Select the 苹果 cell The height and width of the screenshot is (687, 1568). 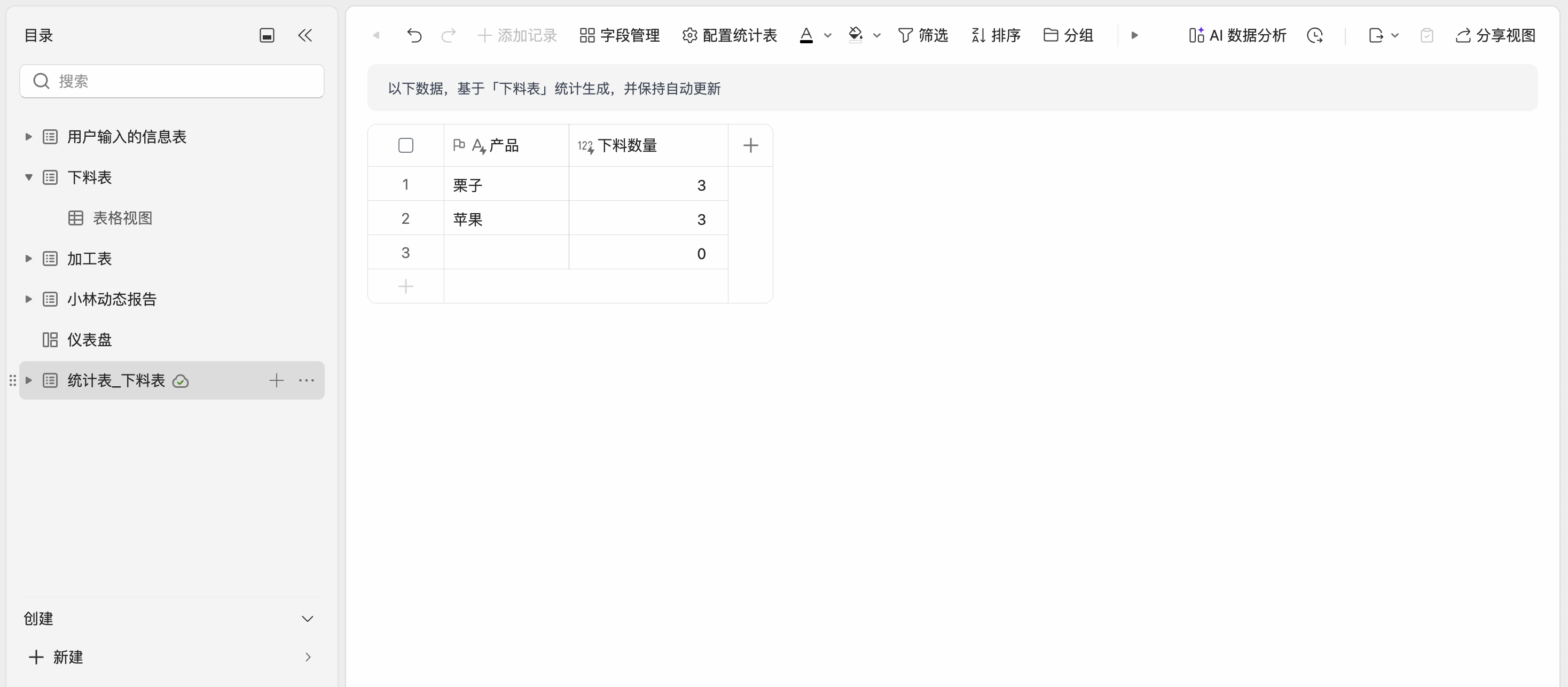(506, 218)
